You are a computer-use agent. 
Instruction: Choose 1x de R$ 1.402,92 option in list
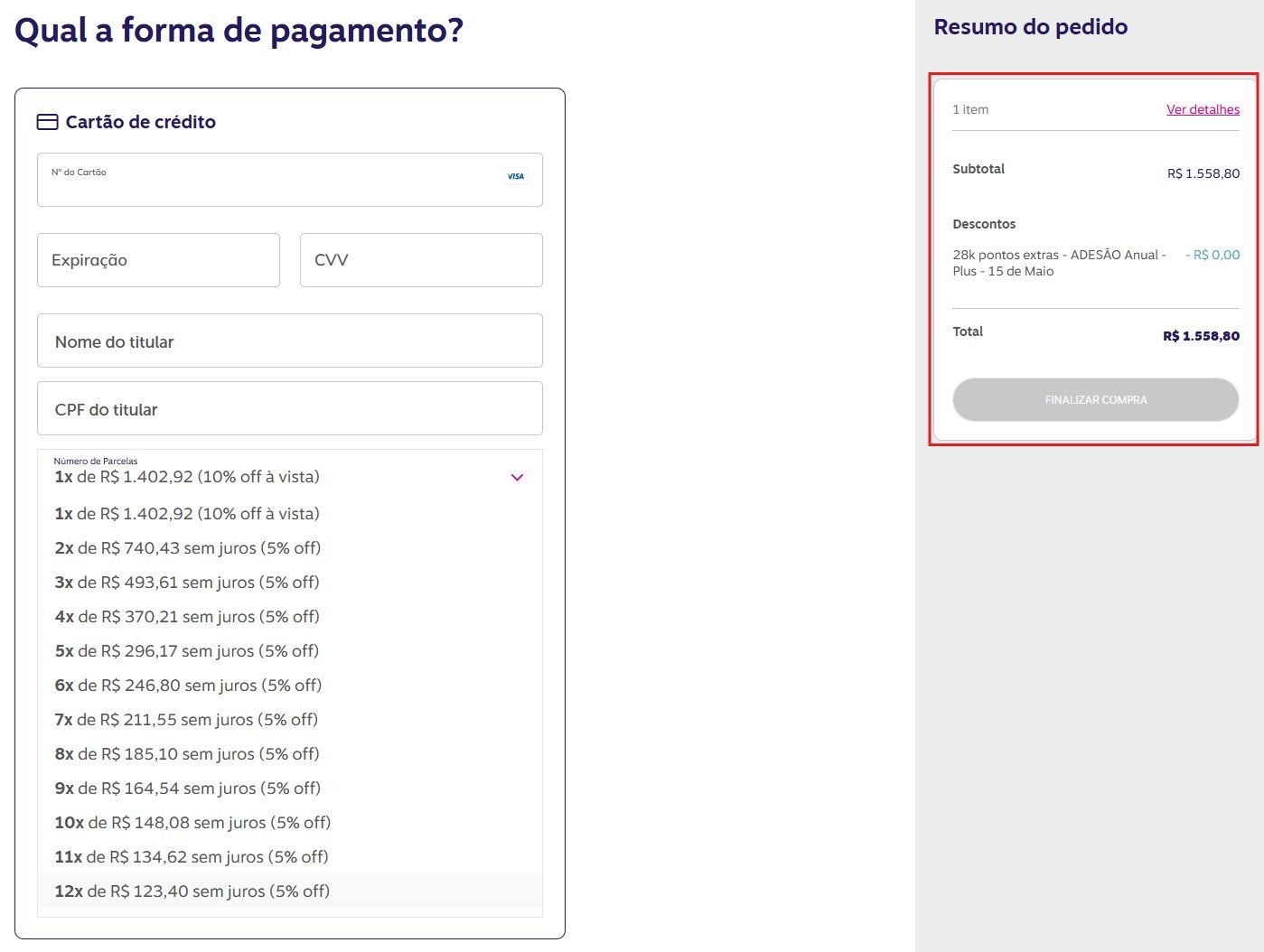(187, 514)
